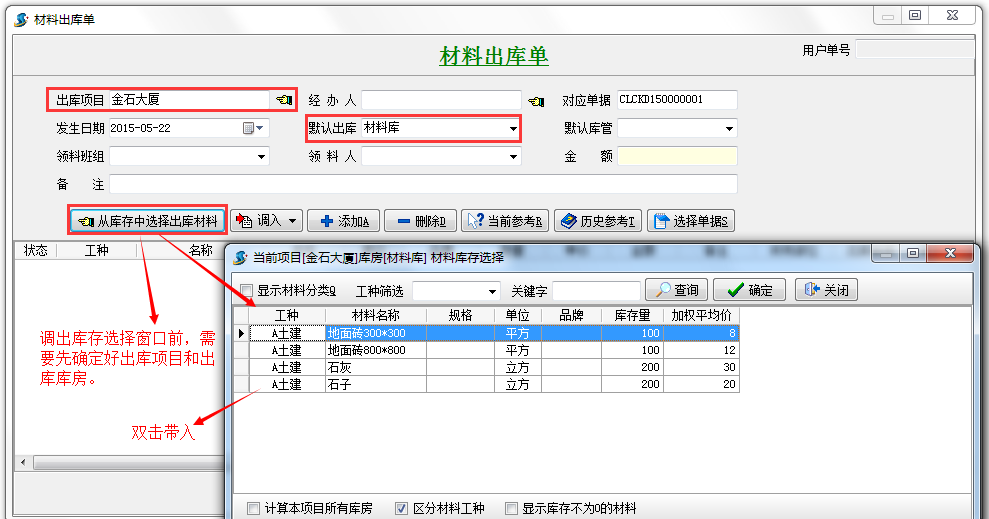Expand the 调入 import dropdown arrow
The height and width of the screenshot is (519, 989).
coord(293,221)
